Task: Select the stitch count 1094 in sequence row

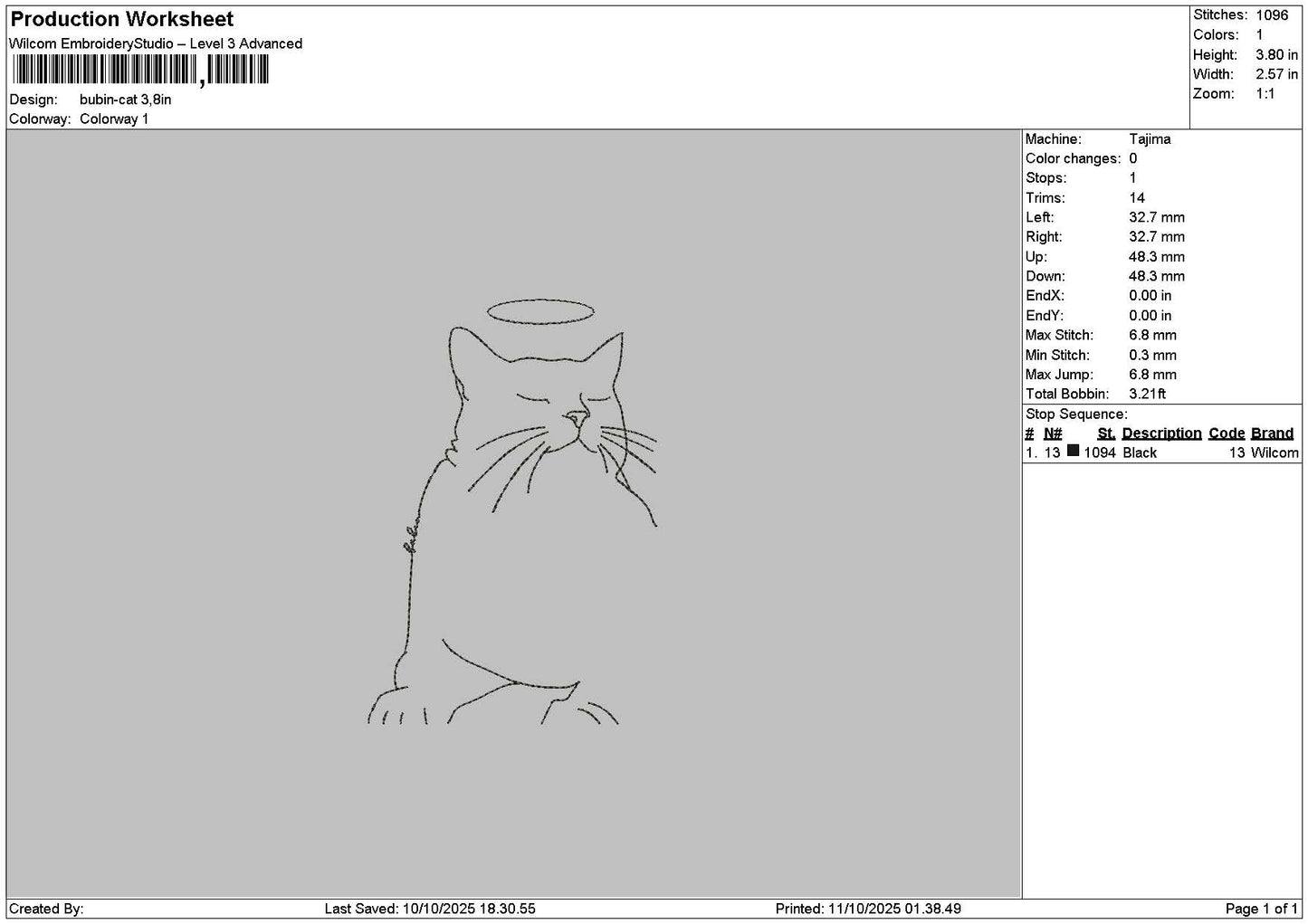Action: (x=1100, y=453)
